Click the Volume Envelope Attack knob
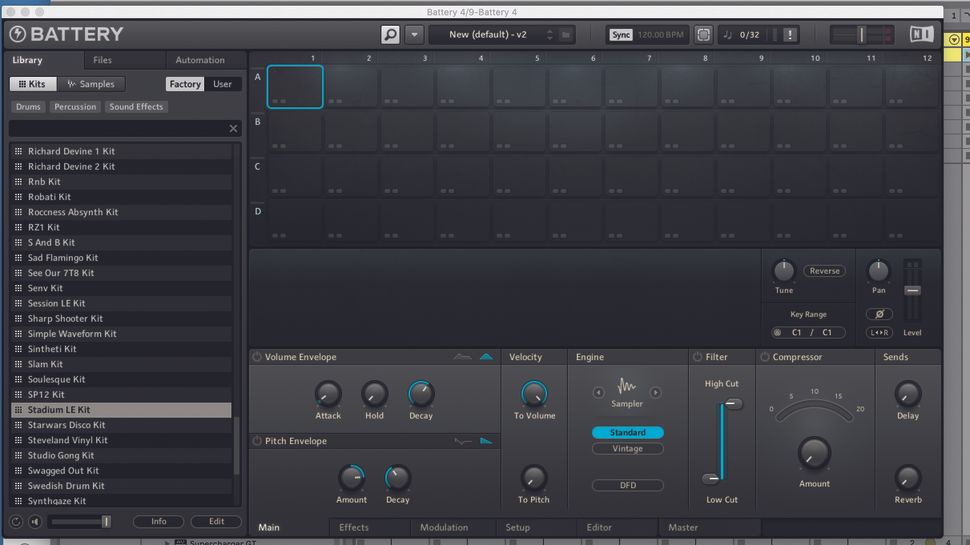 [x=328, y=394]
